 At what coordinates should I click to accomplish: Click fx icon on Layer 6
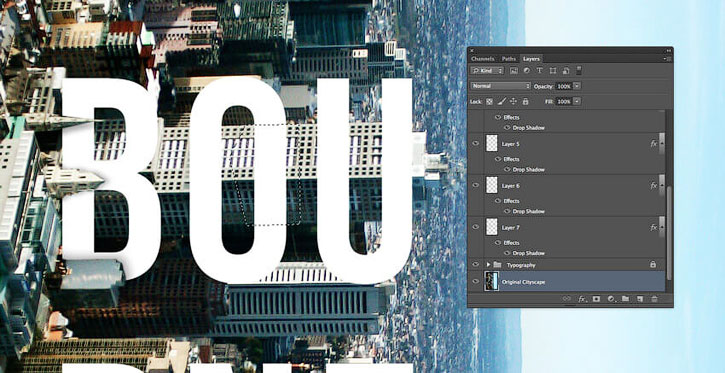pos(653,186)
